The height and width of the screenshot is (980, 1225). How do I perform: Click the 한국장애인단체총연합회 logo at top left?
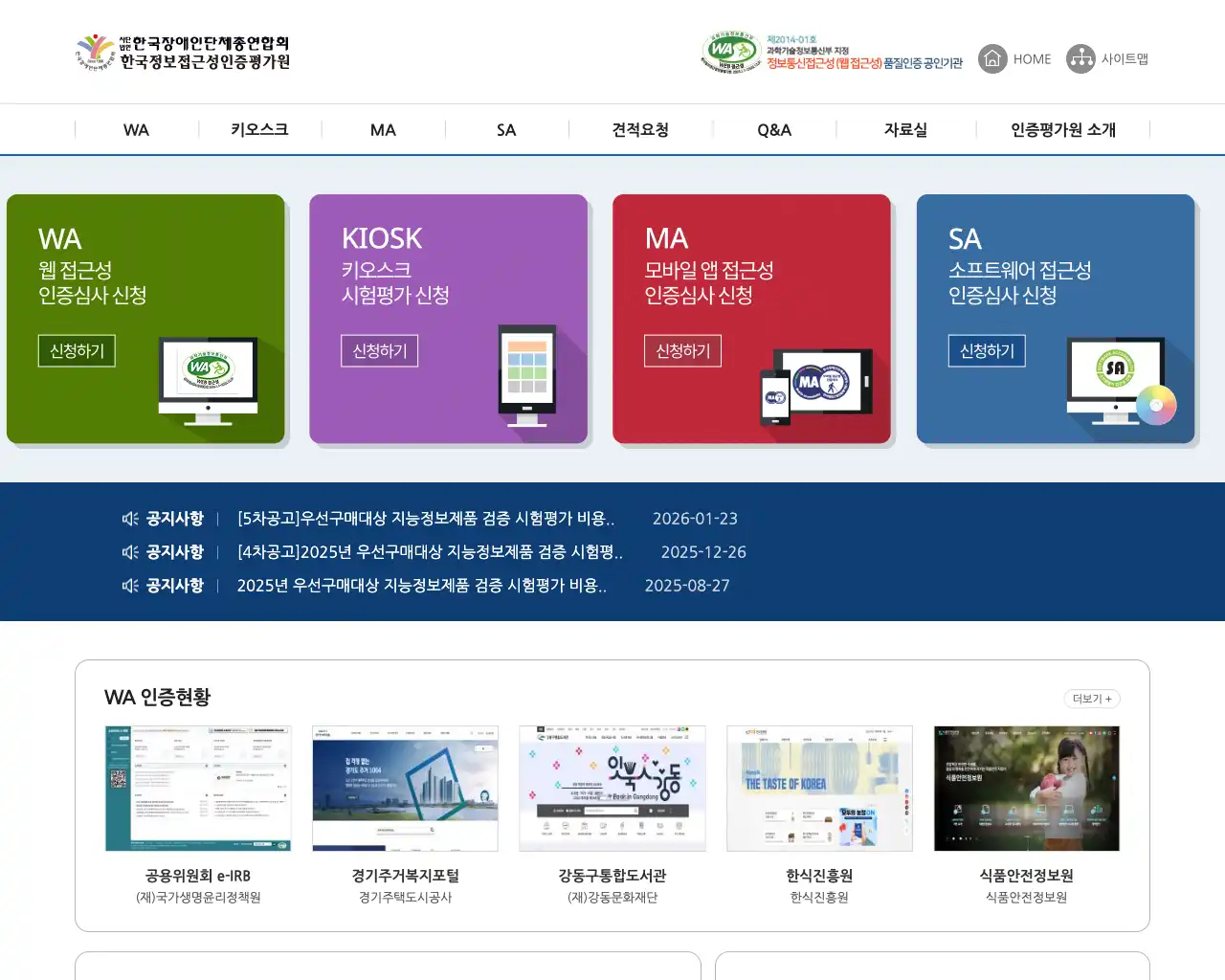pyautogui.click(x=182, y=54)
